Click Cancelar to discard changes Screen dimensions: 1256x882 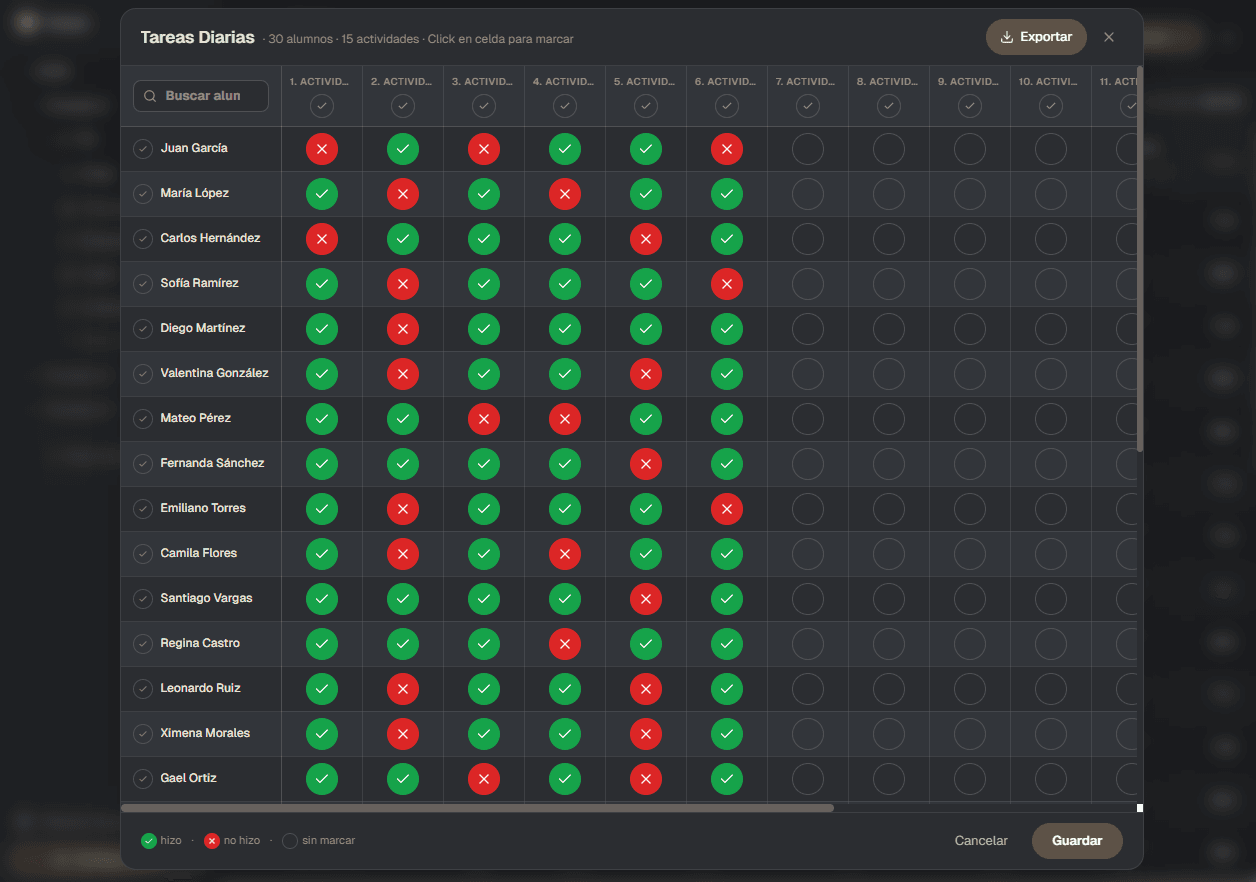[981, 841]
